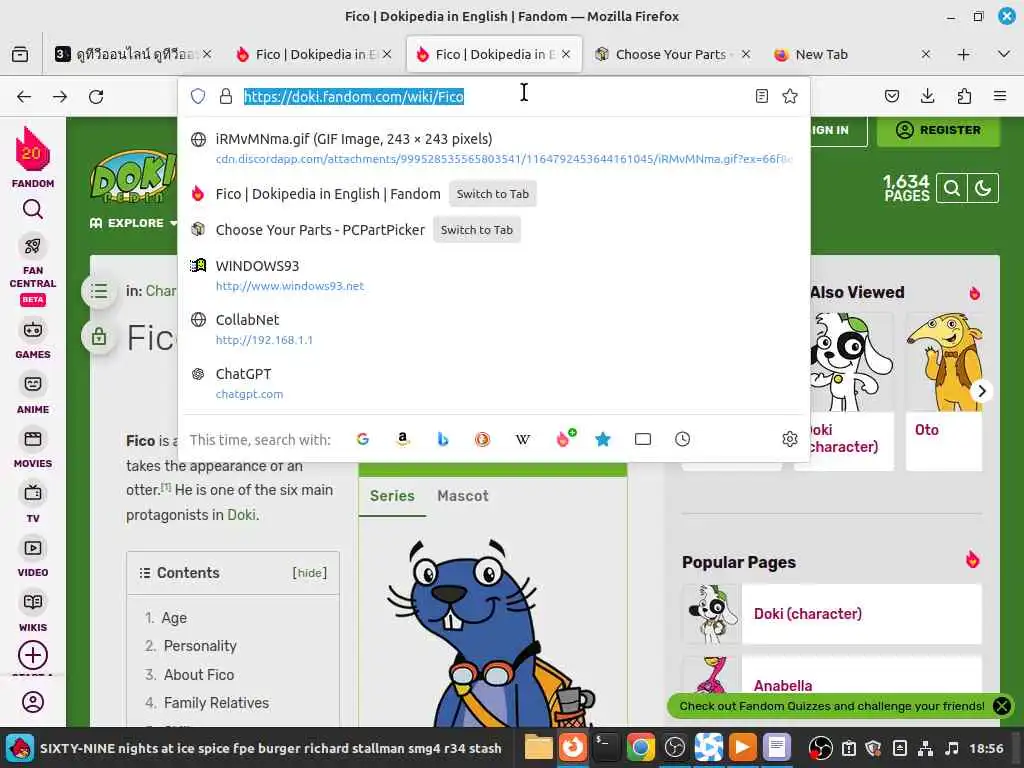Select the Series infobox tab
The height and width of the screenshot is (768, 1024).
click(x=392, y=496)
